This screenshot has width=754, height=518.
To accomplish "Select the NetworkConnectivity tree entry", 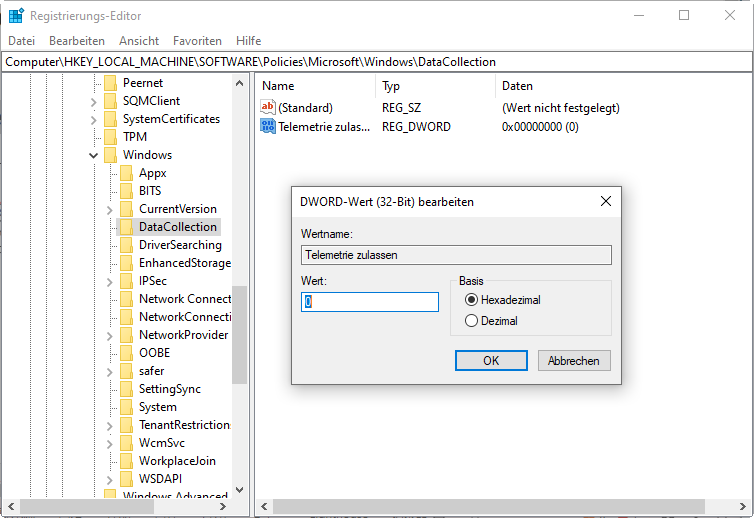I will point(185,317).
